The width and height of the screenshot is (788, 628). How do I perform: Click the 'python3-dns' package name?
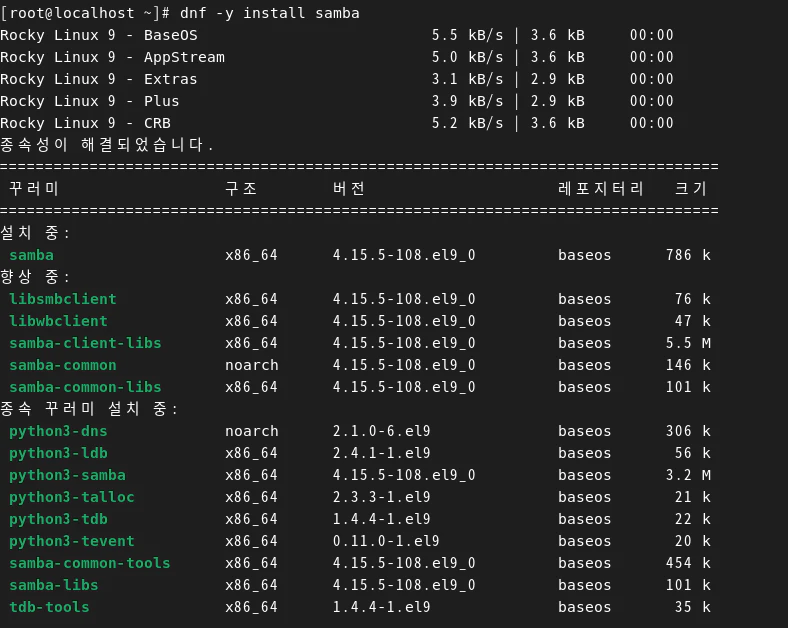point(58,432)
